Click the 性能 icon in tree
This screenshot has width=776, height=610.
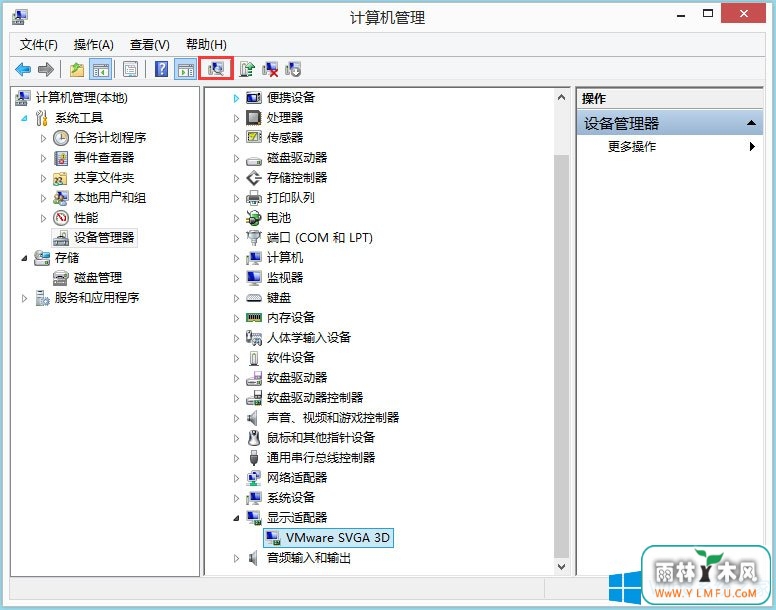point(61,218)
